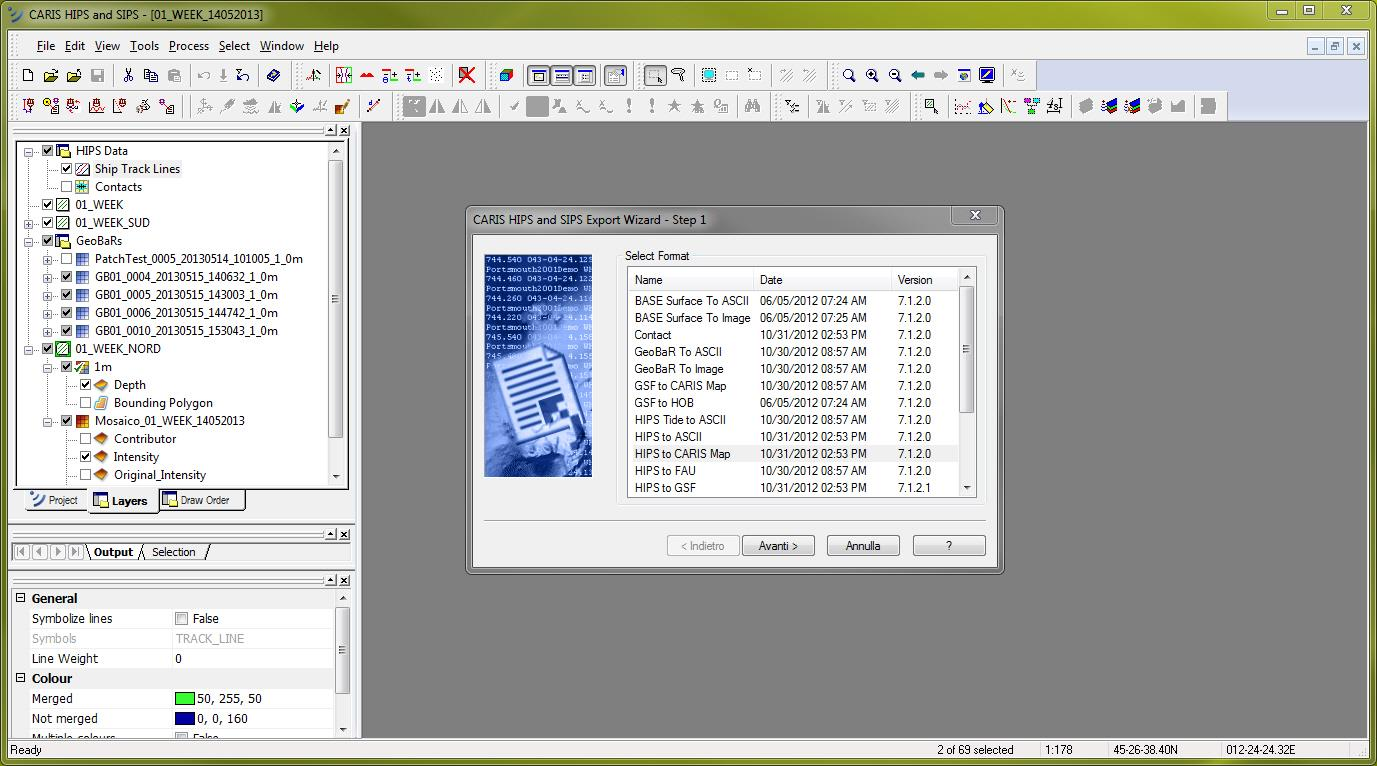The image size is (1377, 766).
Task: Enable the PatchTest_0005 GeoBaR checkbox
Action: click(x=67, y=259)
